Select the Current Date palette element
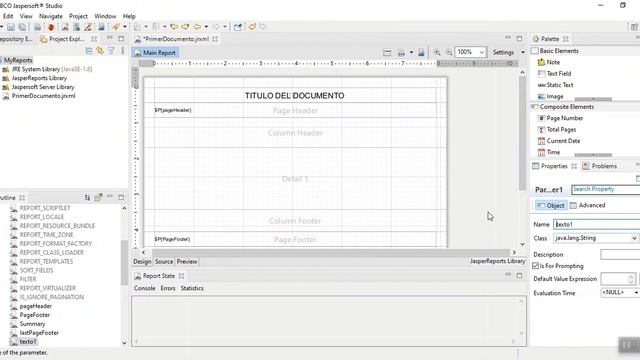640x360 pixels. coord(559,141)
